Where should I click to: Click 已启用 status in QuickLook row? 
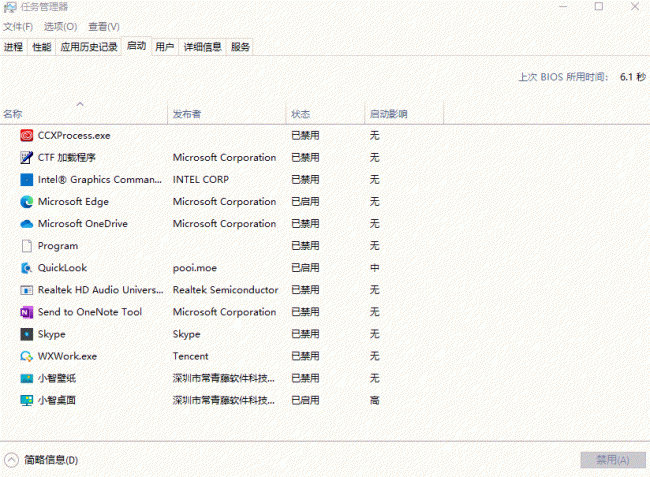[306, 268]
